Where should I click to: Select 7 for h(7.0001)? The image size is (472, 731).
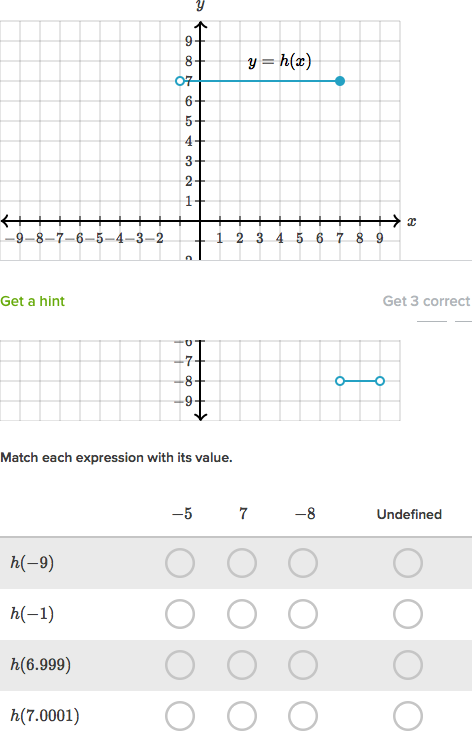pyautogui.click(x=242, y=716)
